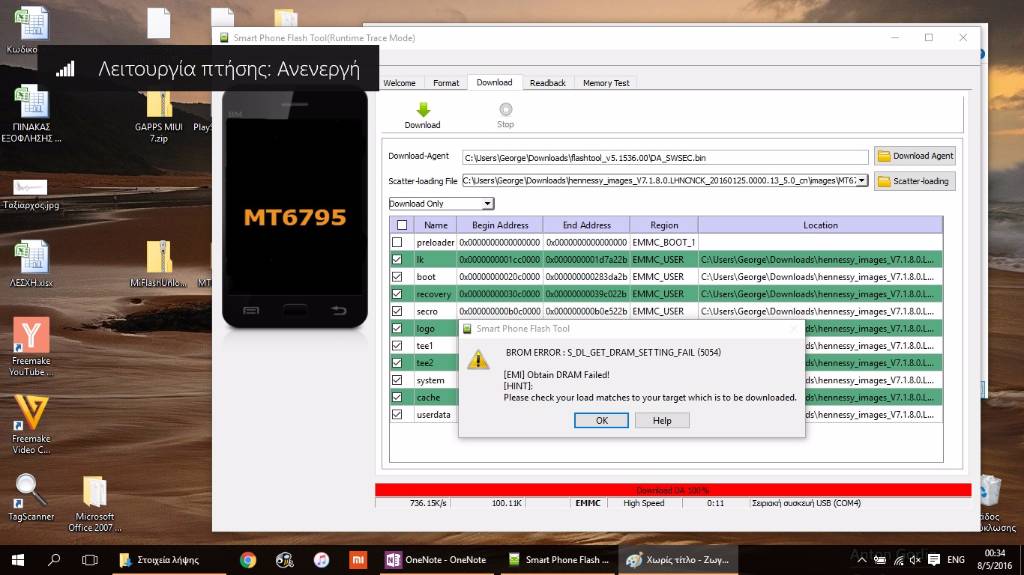The width and height of the screenshot is (1024, 575).
Task: Uncheck the lk row checkbox
Action: [397, 259]
